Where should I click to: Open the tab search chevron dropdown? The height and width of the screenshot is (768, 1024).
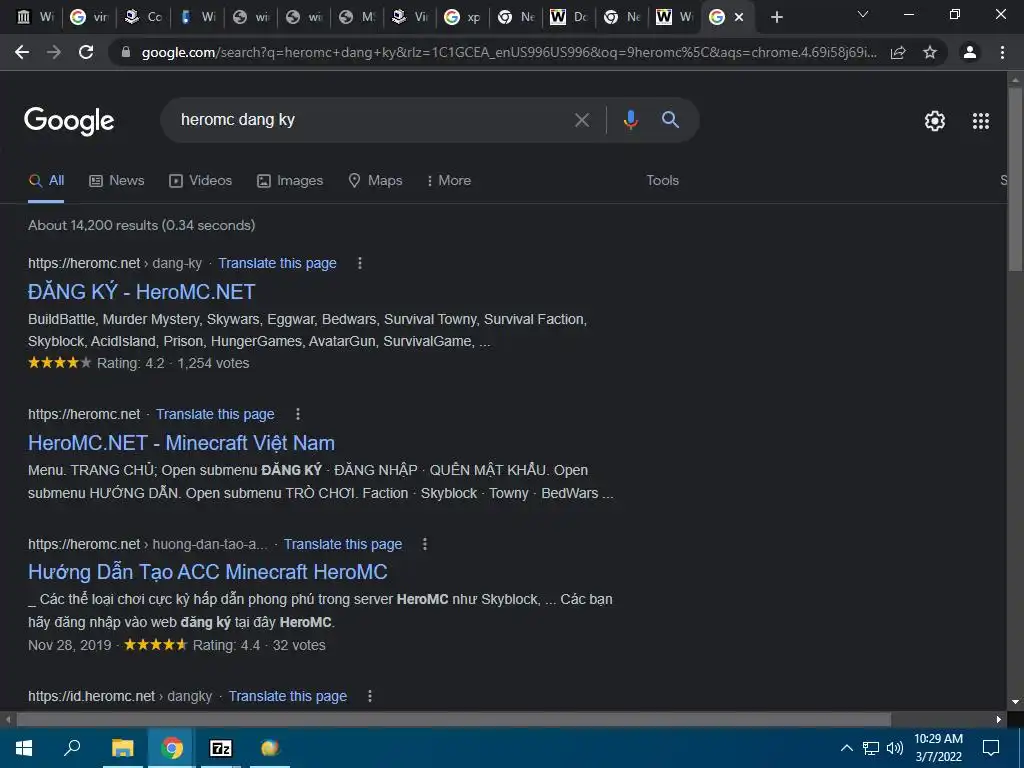[863, 14]
